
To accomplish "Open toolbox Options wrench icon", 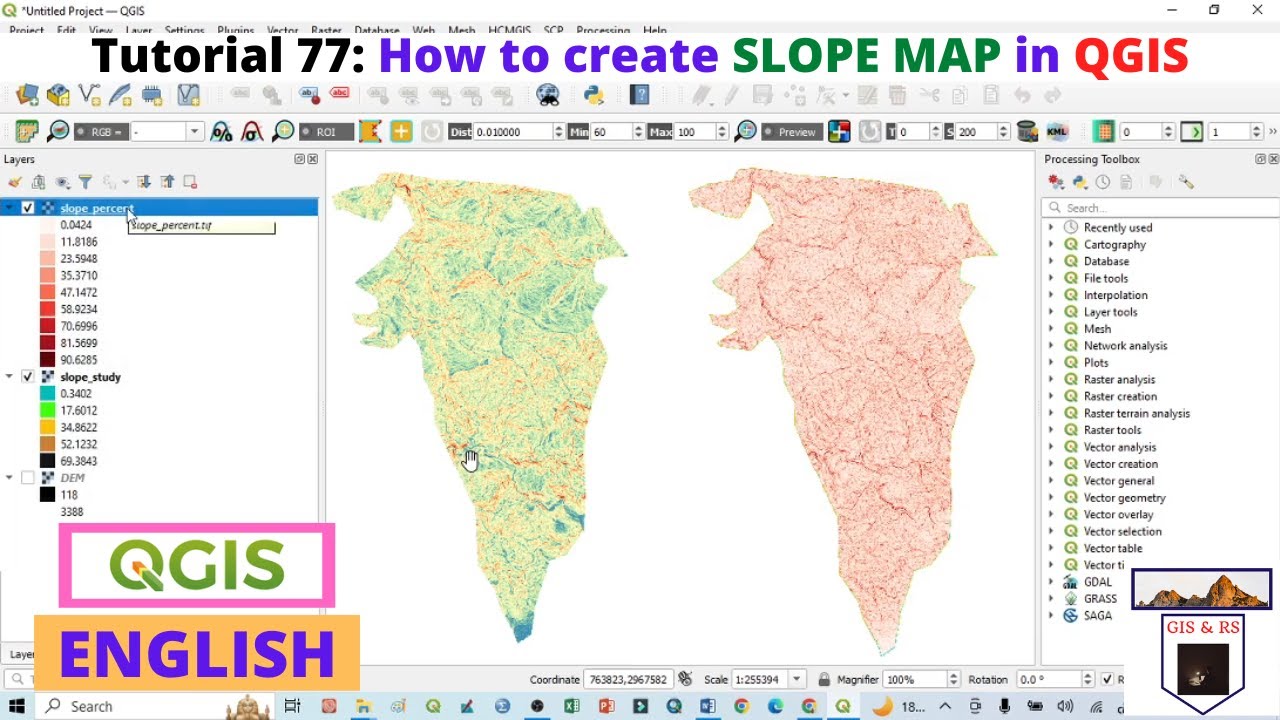I will click(1186, 182).
